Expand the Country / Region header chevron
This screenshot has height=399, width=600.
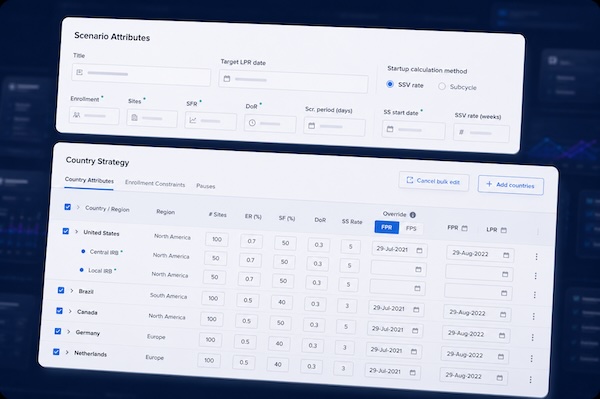pos(78,207)
